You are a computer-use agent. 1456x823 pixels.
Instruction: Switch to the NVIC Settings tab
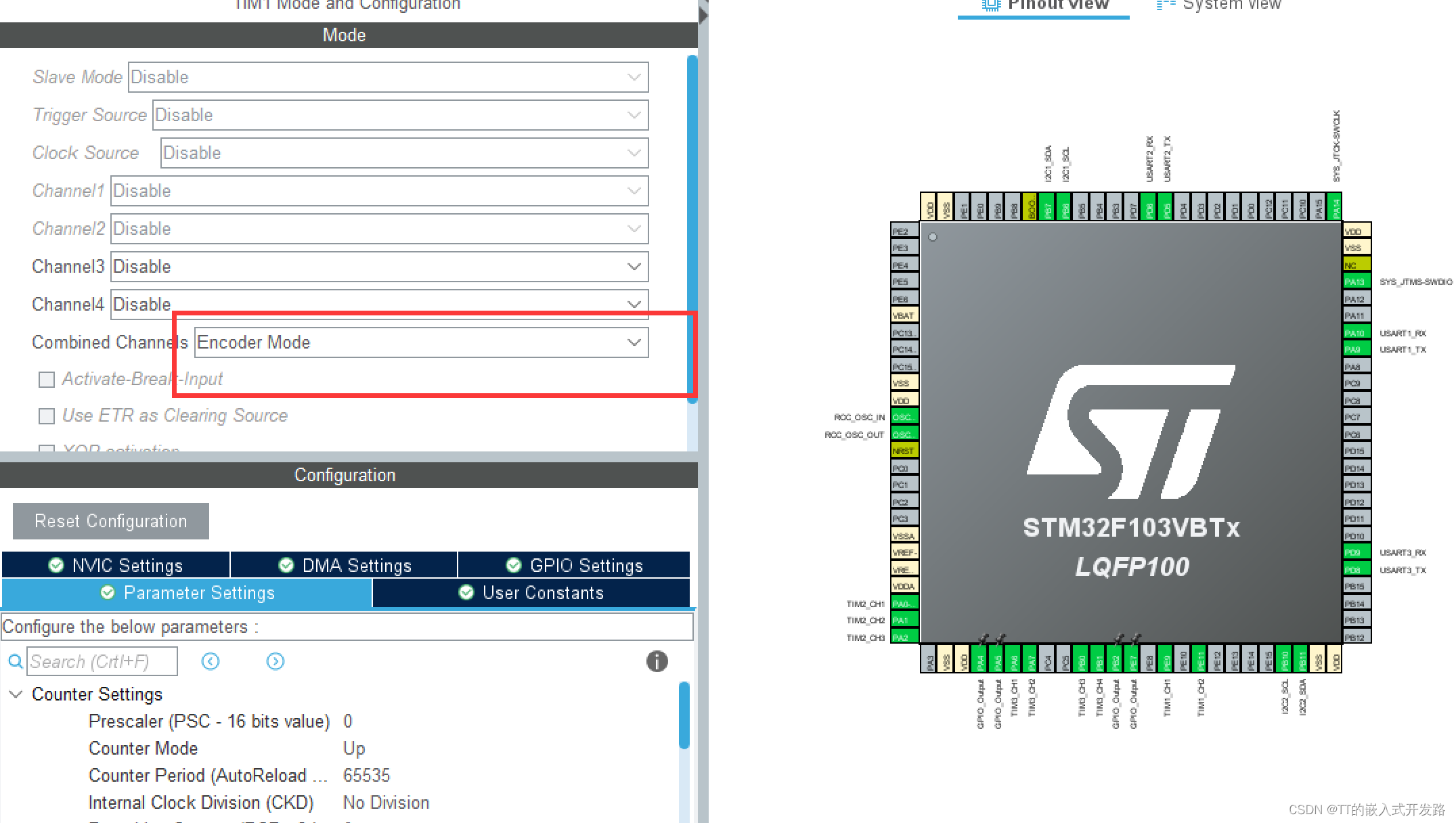coord(116,565)
